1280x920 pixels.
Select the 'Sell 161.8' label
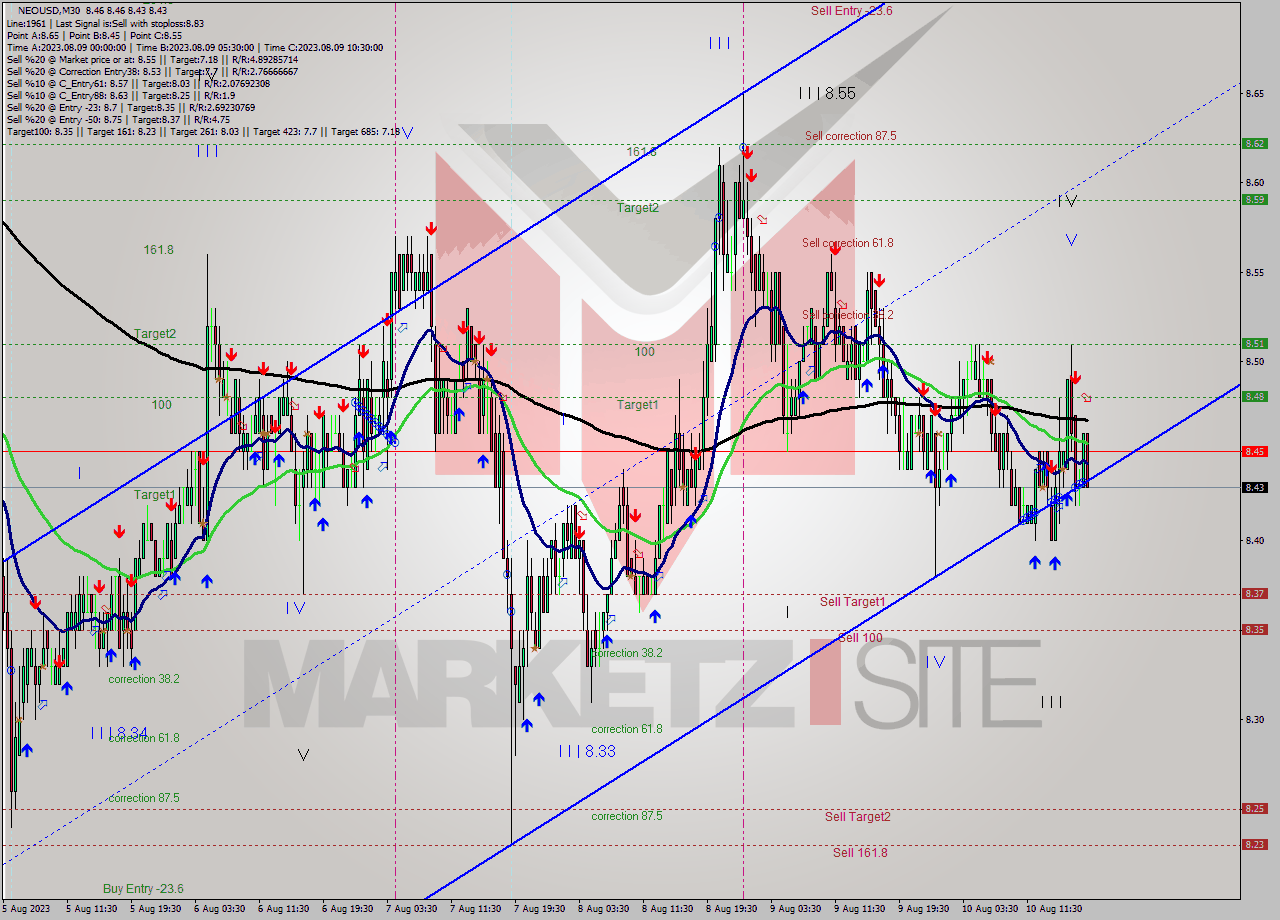point(860,853)
